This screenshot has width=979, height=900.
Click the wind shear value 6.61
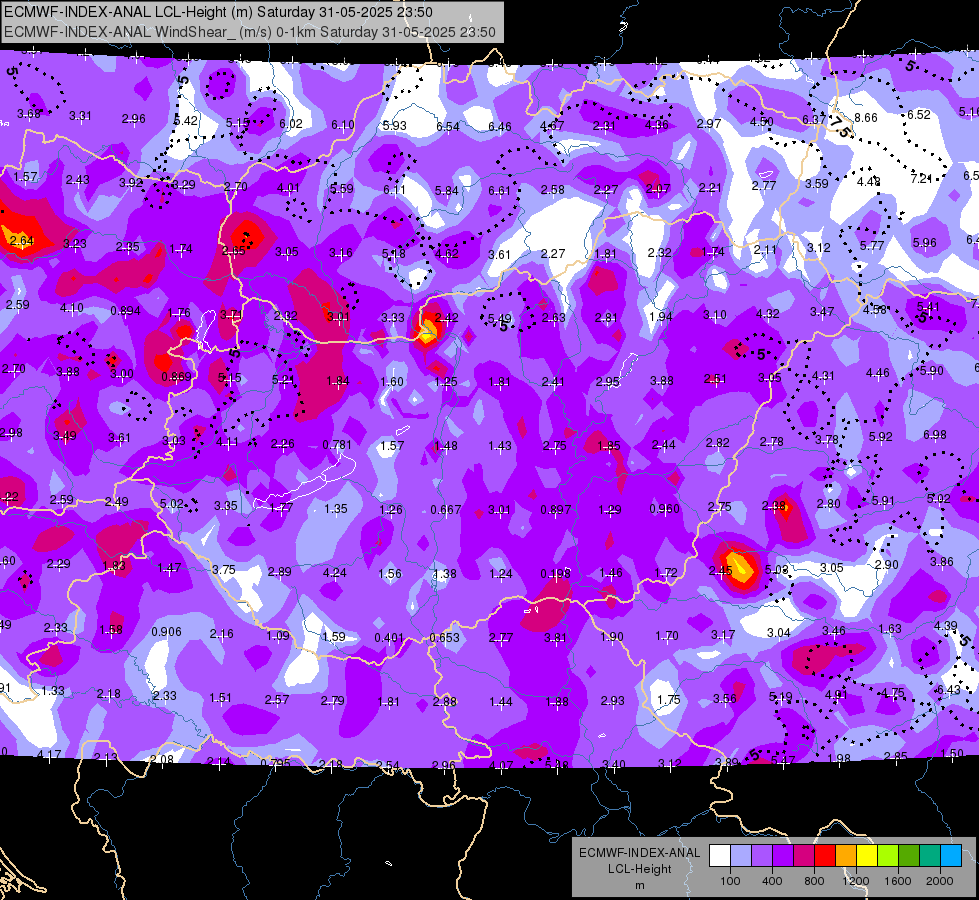(x=499, y=190)
